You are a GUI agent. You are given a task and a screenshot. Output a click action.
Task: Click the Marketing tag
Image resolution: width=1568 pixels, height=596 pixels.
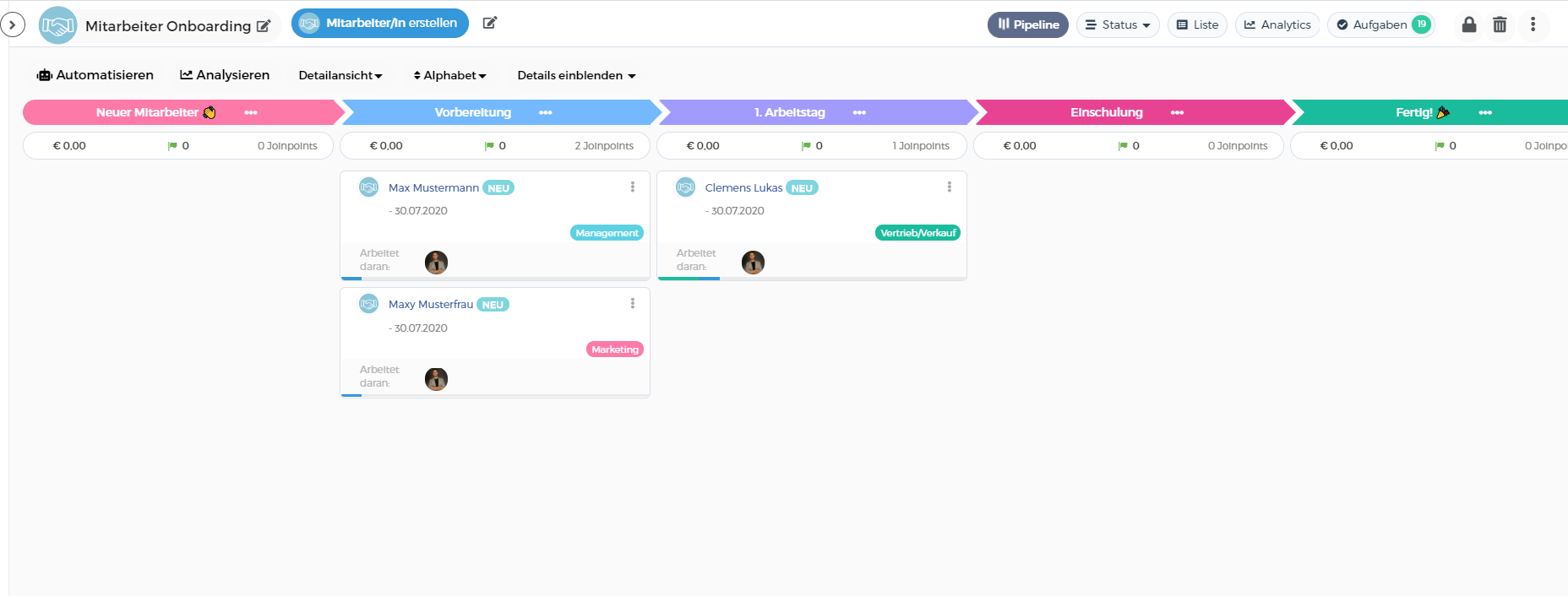point(615,349)
